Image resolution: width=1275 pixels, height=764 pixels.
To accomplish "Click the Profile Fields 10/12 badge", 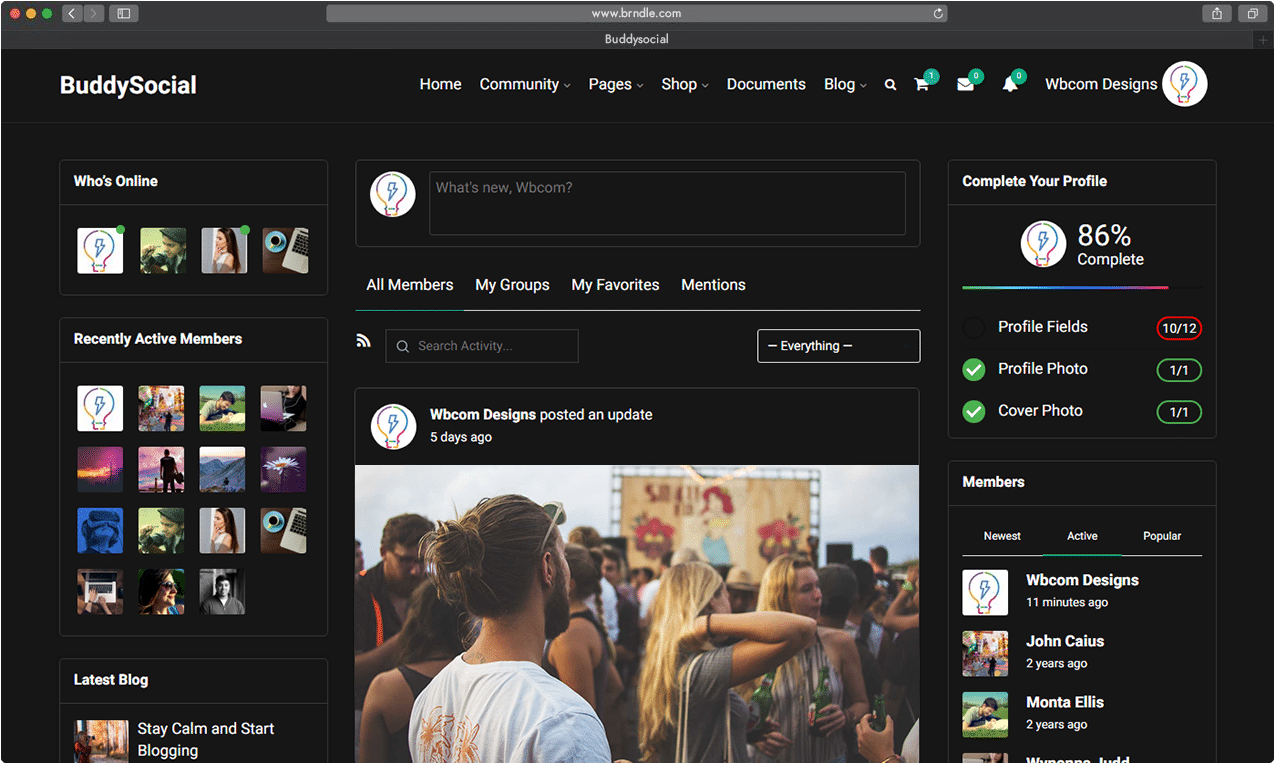I will (1179, 328).
